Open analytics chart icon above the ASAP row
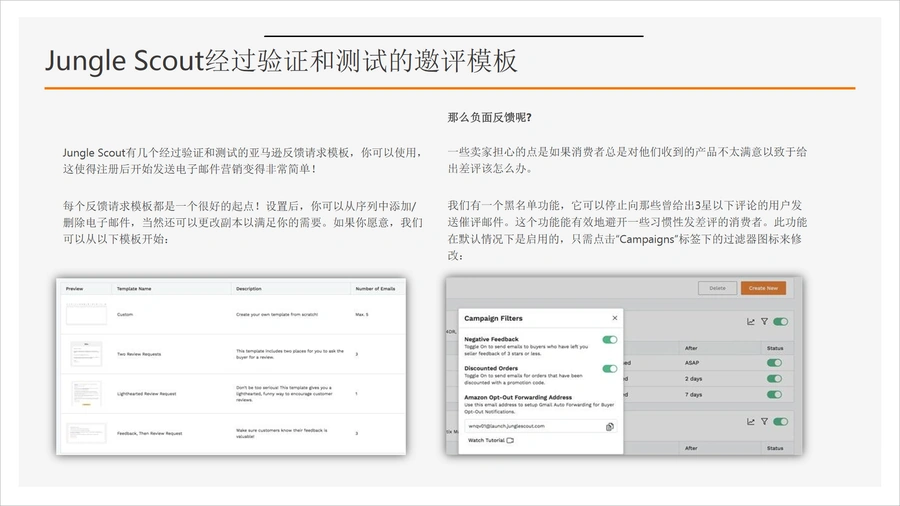 (x=751, y=322)
